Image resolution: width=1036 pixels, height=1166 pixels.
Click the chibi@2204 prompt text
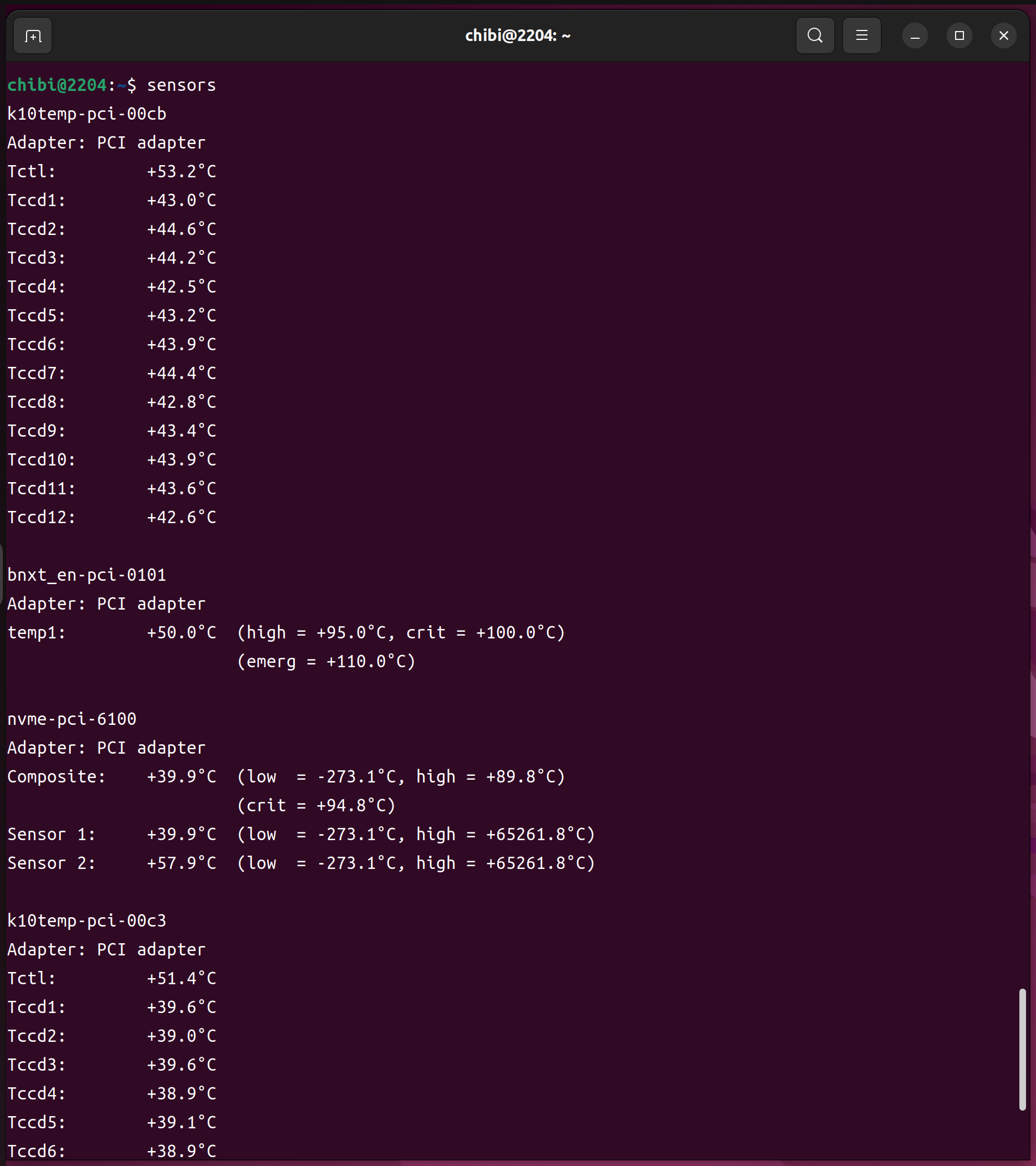[x=57, y=85]
